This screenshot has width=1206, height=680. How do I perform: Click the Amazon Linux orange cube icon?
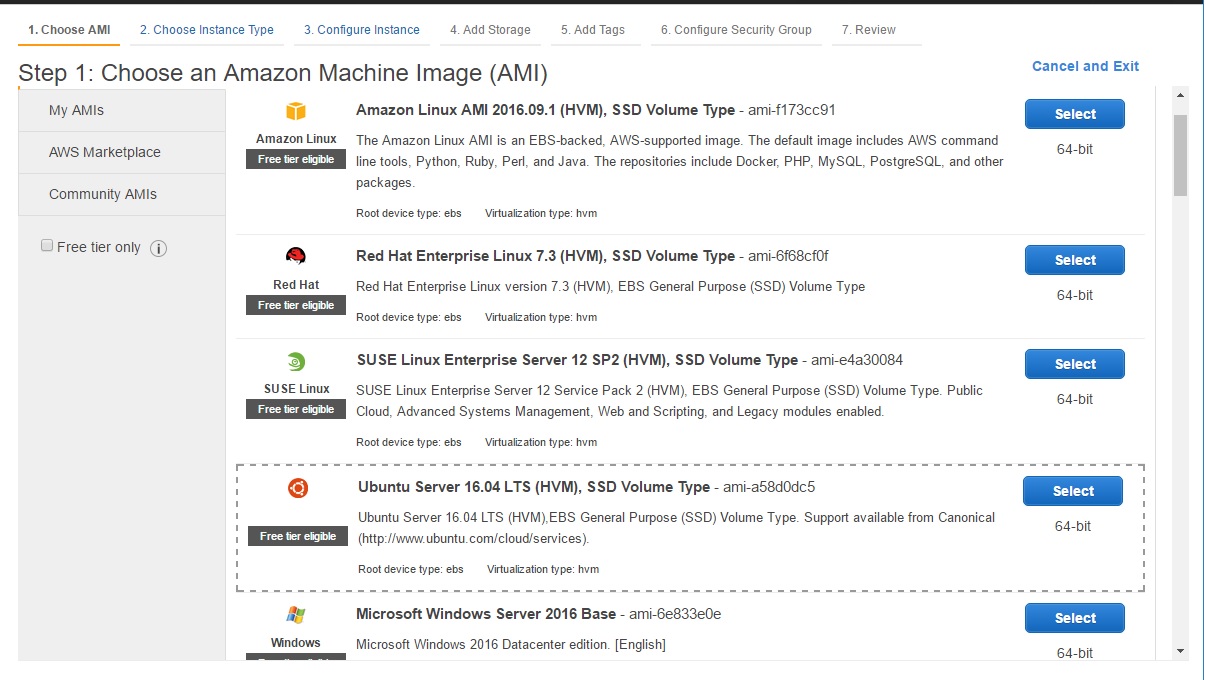click(x=296, y=111)
